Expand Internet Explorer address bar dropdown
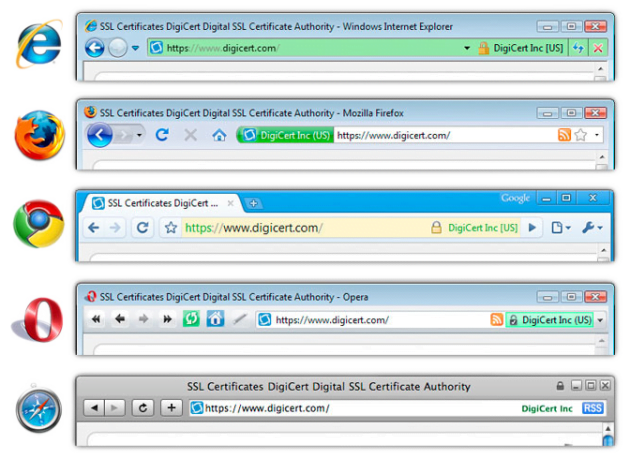 [467, 48]
